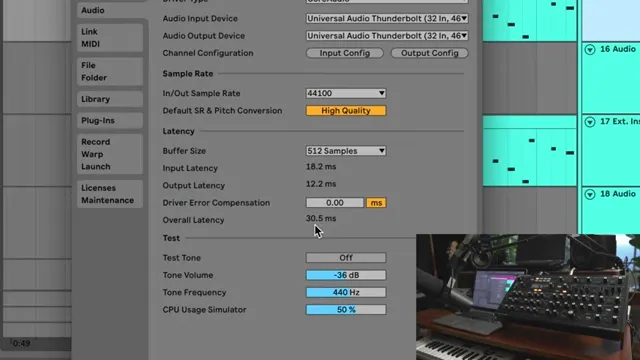
Task: Click the Driver Error Compensation value field
Action: click(x=335, y=203)
